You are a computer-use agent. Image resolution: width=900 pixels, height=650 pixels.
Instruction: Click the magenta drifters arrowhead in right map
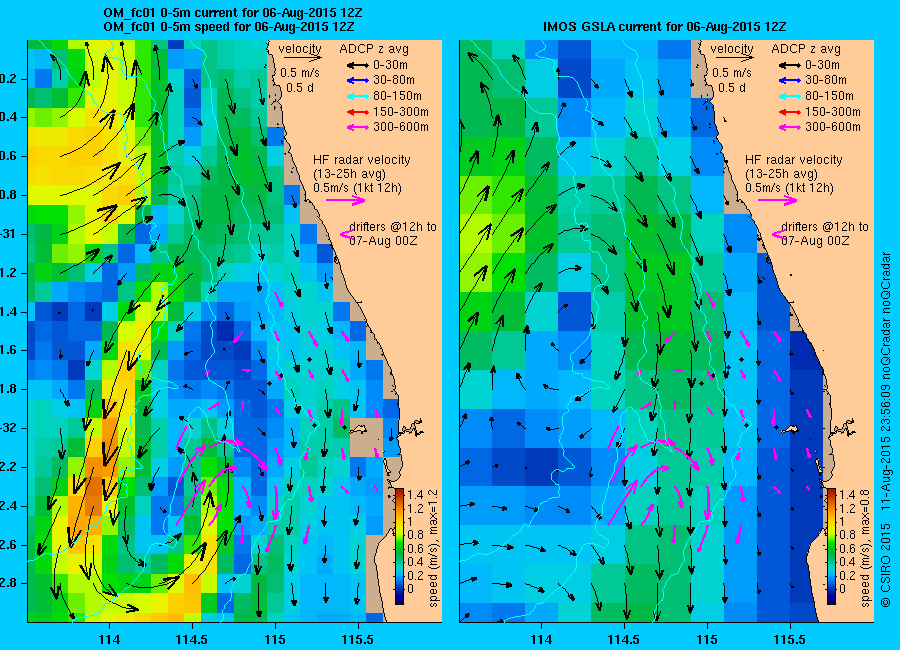[x=778, y=234]
